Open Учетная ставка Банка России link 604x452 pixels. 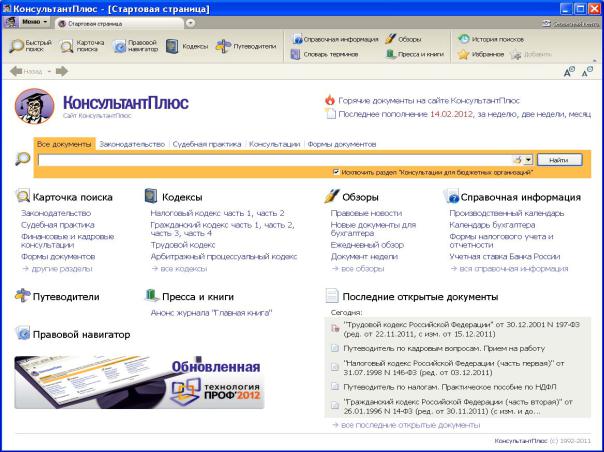[x=505, y=256]
